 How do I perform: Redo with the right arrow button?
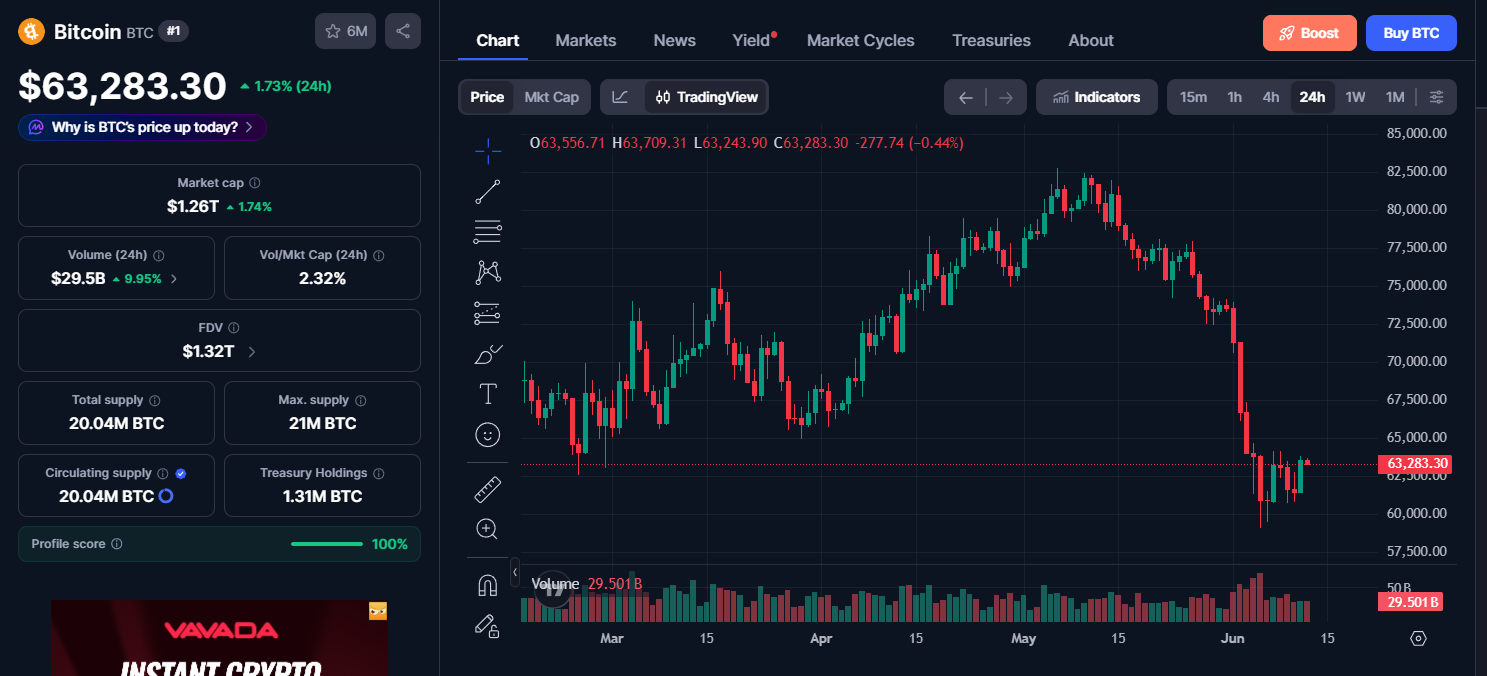[1006, 97]
